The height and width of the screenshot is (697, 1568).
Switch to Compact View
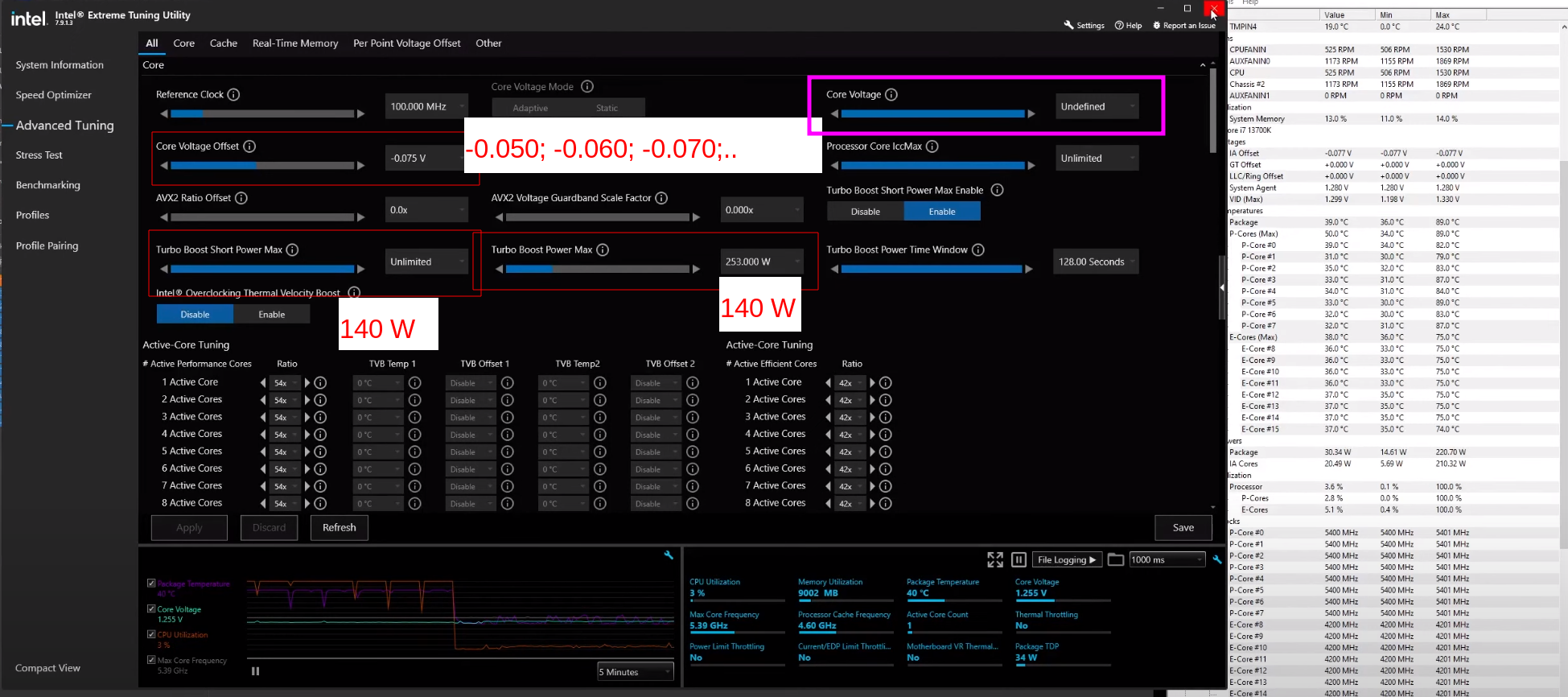tap(47, 668)
